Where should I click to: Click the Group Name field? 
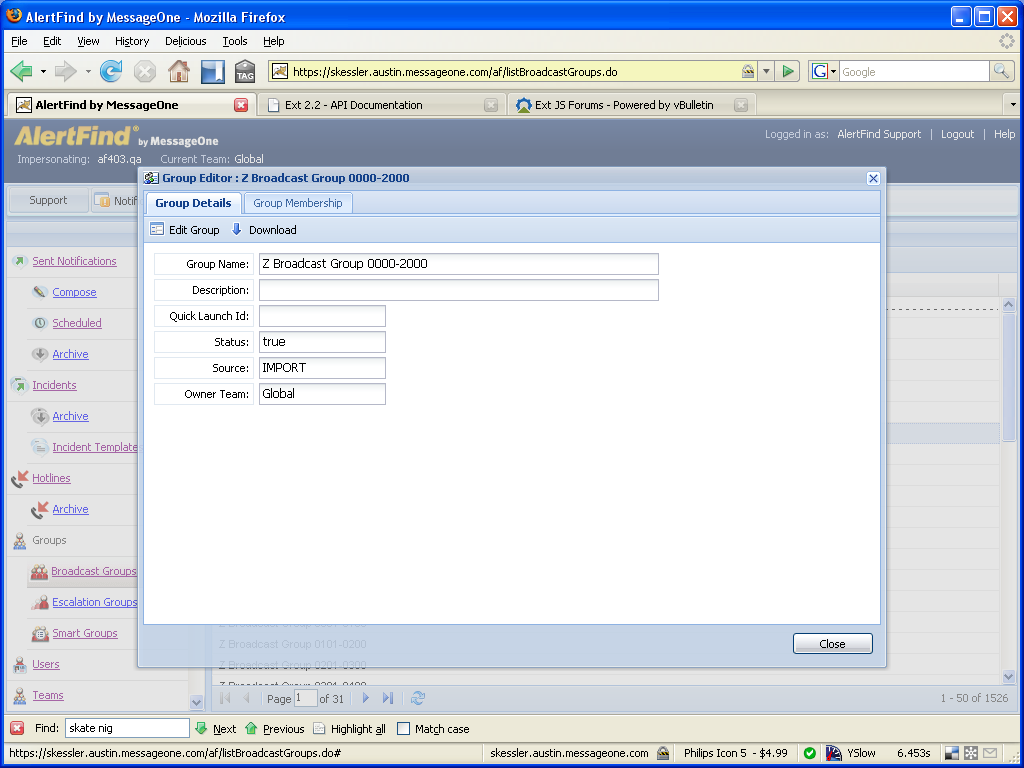[458, 264]
